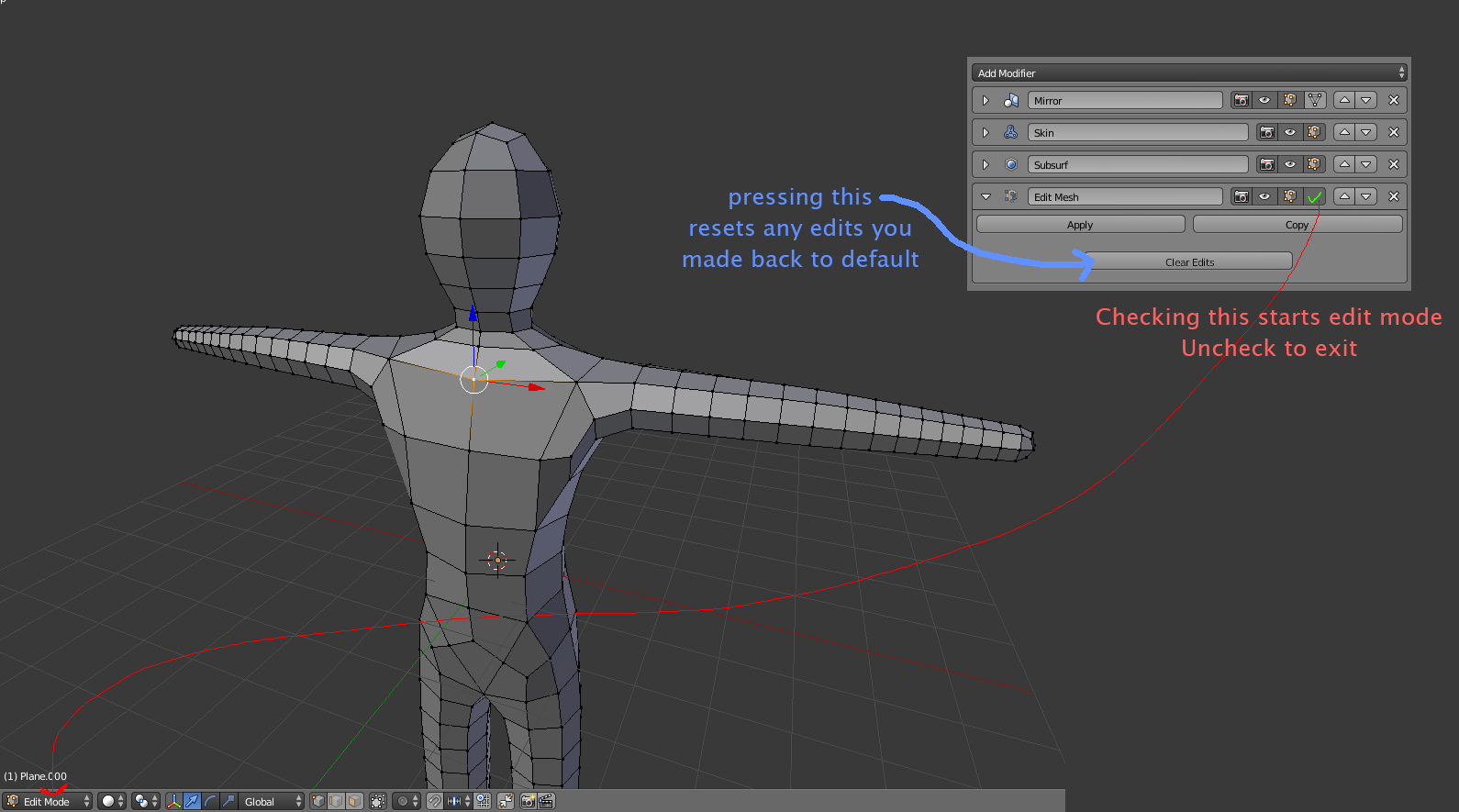Toggle Mirror modifier cage editing icon
The height and width of the screenshot is (812, 1459).
click(x=1315, y=100)
